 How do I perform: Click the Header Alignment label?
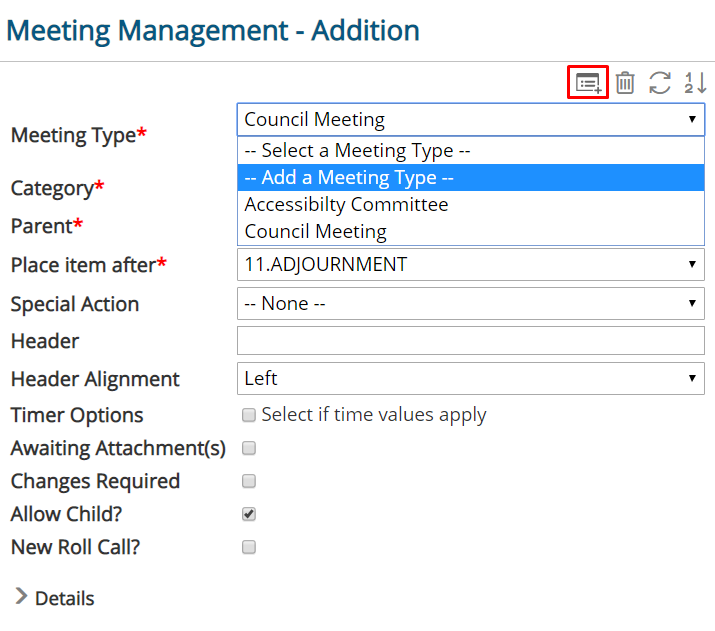(95, 379)
